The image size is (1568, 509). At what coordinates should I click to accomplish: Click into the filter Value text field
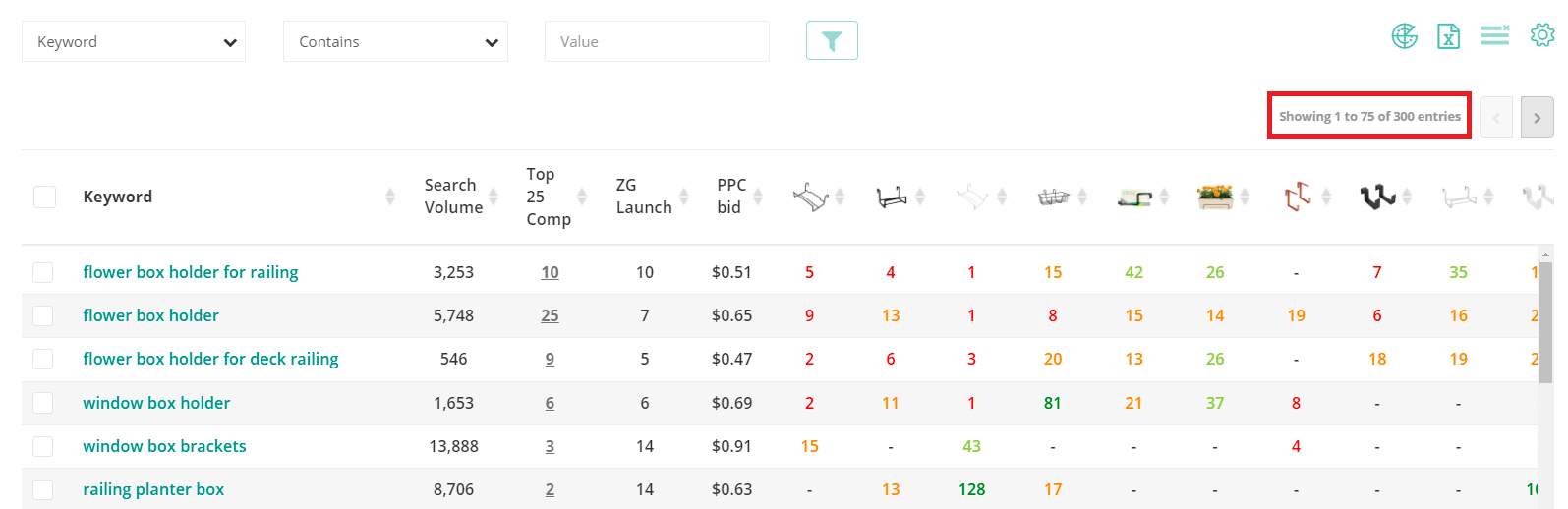tap(657, 42)
